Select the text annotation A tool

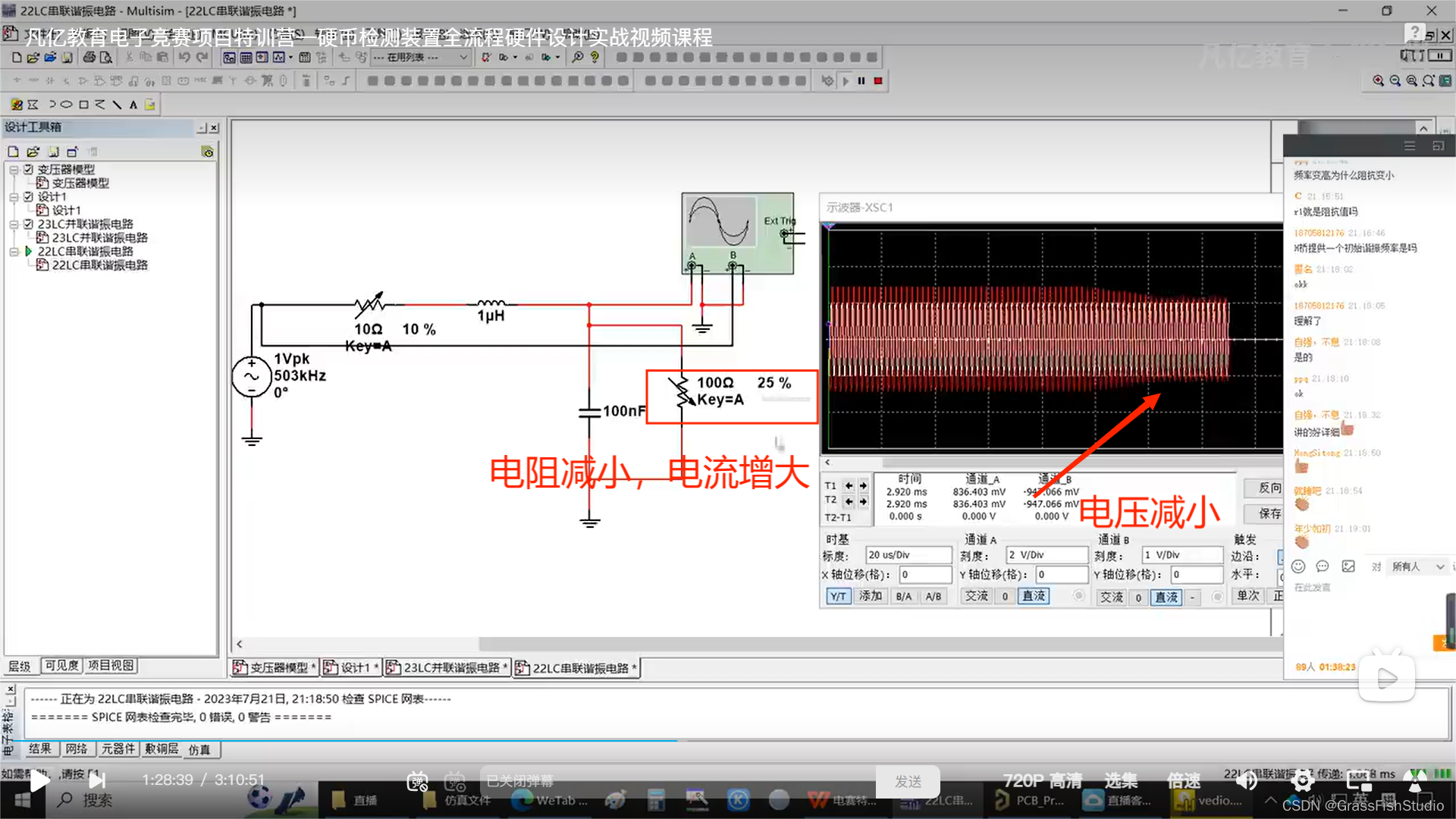(x=133, y=105)
